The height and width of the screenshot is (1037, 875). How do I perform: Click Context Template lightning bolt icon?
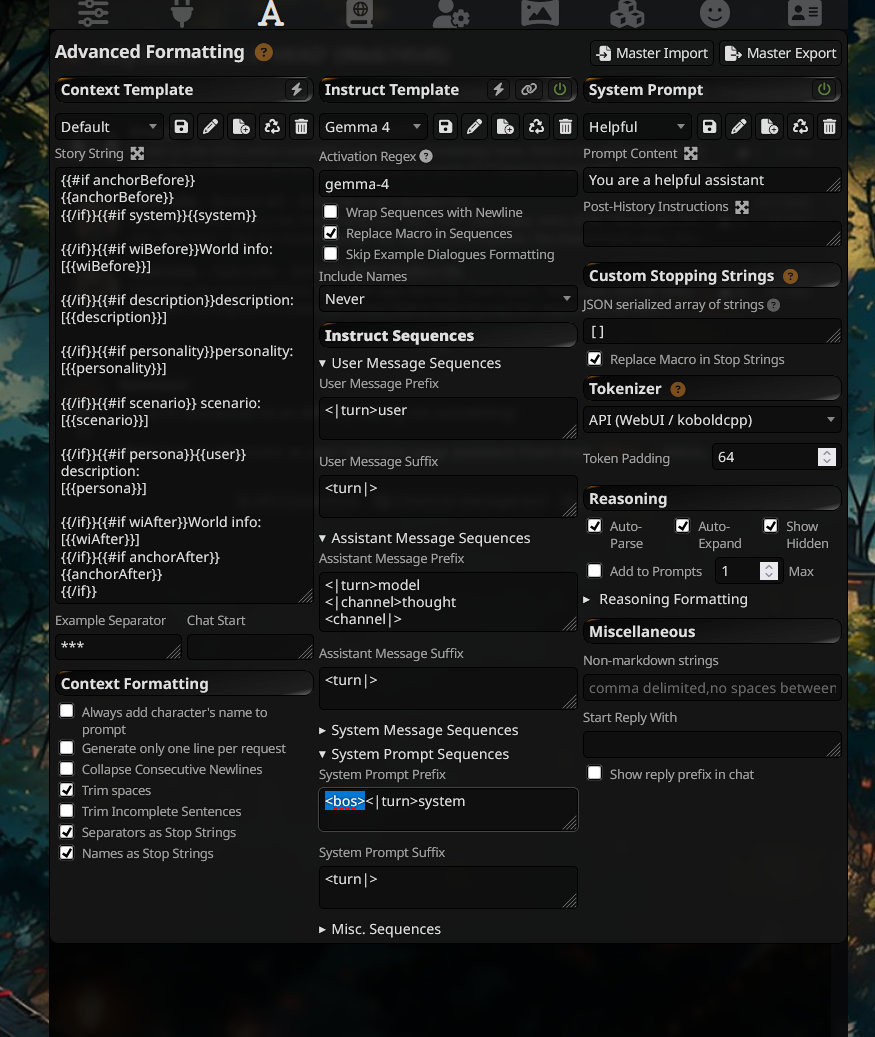pos(297,89)
